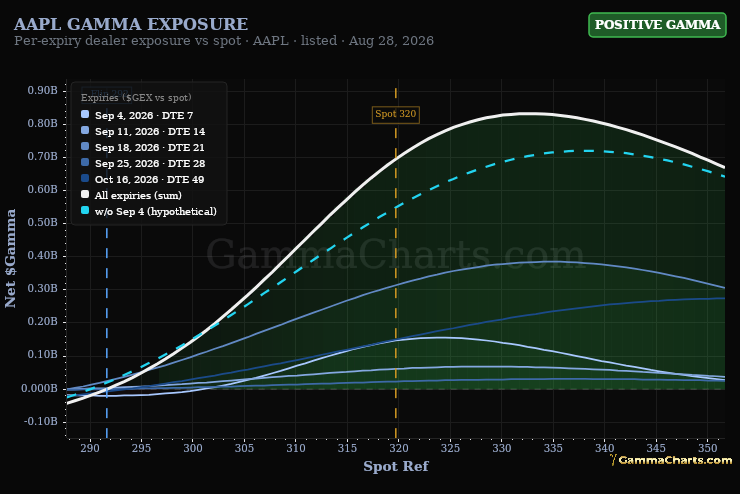Click the cyan w/o Sep 4 legend swatch
Image resolution: width=740 pixels, height=494 pixels.
point(85,210)
